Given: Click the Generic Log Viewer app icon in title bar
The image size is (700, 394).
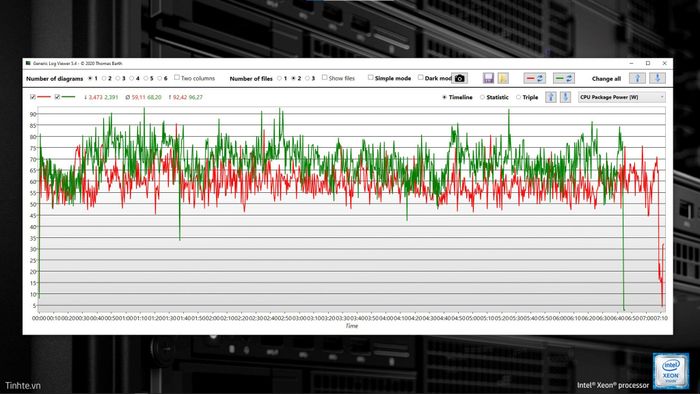Looking at the screenshot, I should [28, 63].
